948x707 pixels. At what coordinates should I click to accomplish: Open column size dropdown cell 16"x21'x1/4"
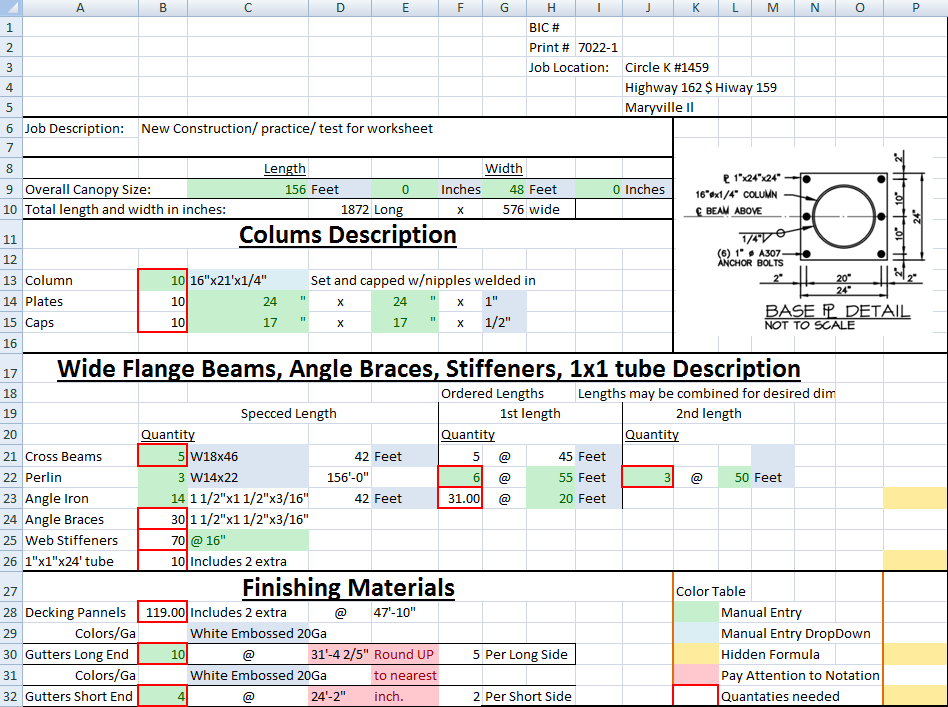point(248,281)
